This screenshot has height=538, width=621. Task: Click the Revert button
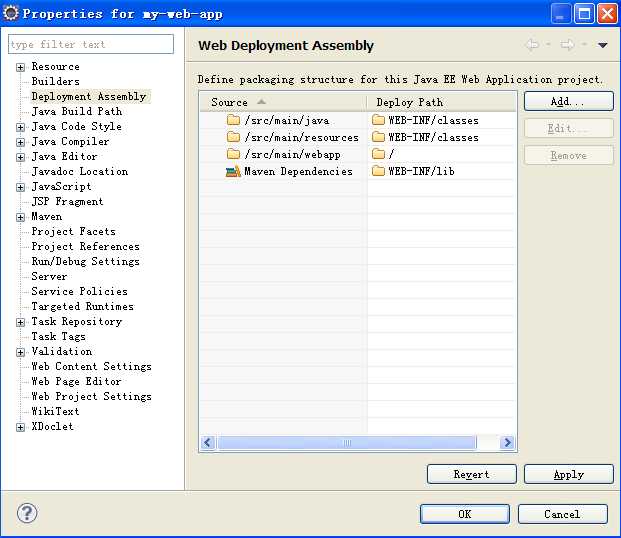pyautogui.click(x=472, y=474)
